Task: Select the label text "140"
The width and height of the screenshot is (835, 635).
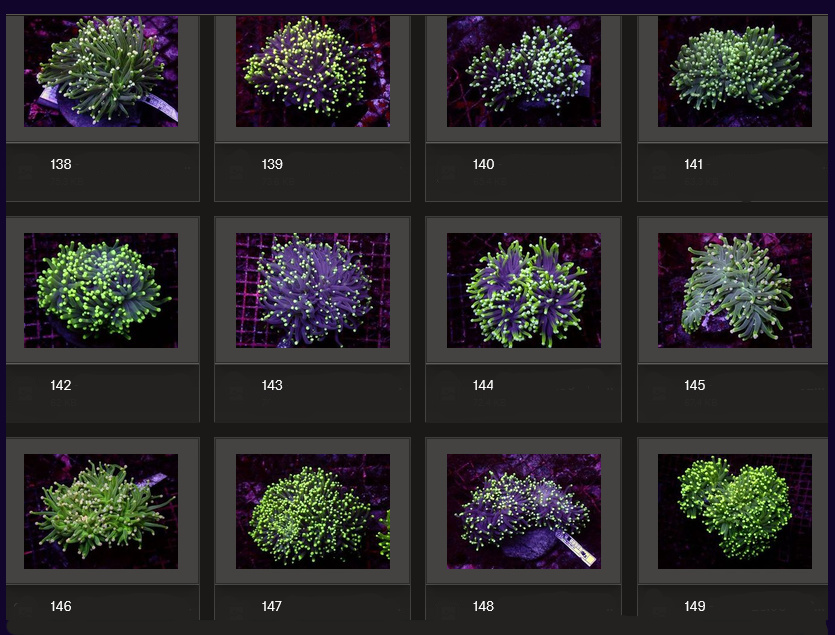Action: pyautogui.click(x=484, y=164)
